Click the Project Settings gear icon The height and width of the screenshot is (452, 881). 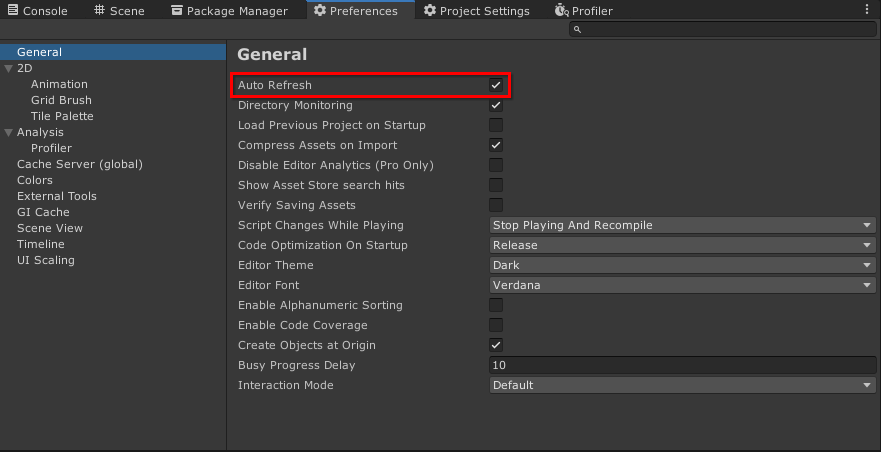click(430, 10)
